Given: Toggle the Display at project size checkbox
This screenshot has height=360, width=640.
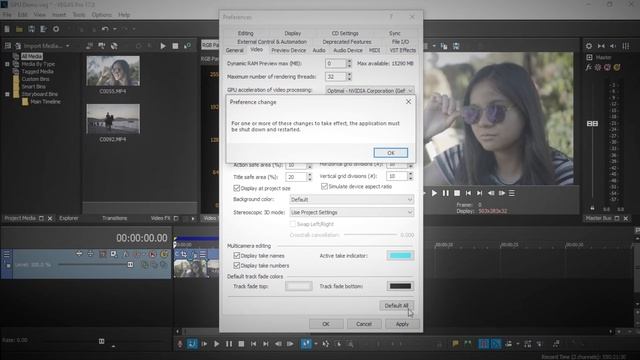Looking at the screenshot, I should point(236,188).
